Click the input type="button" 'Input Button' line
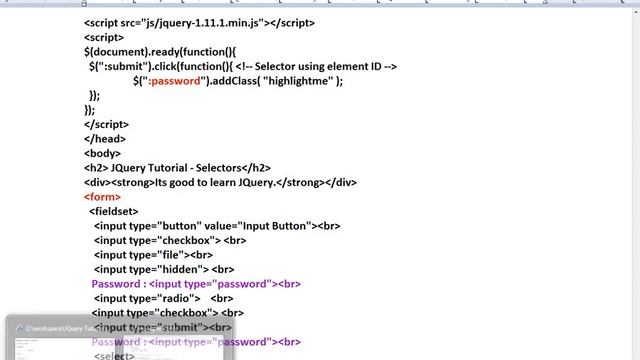Viewport: 640px width, 360px height. (x=217, y=226)
